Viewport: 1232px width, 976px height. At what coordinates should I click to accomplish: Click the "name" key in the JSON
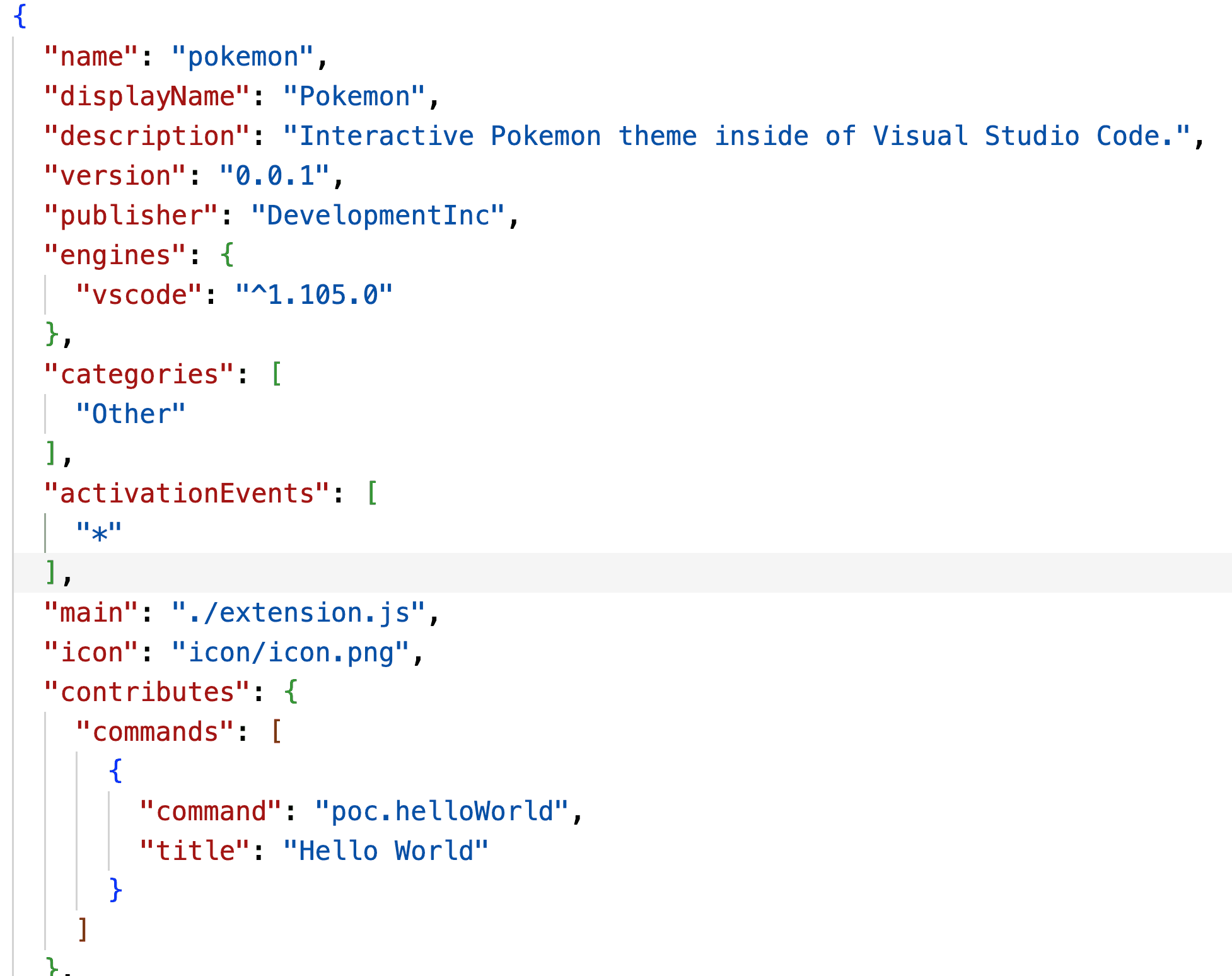click(91, 57)
